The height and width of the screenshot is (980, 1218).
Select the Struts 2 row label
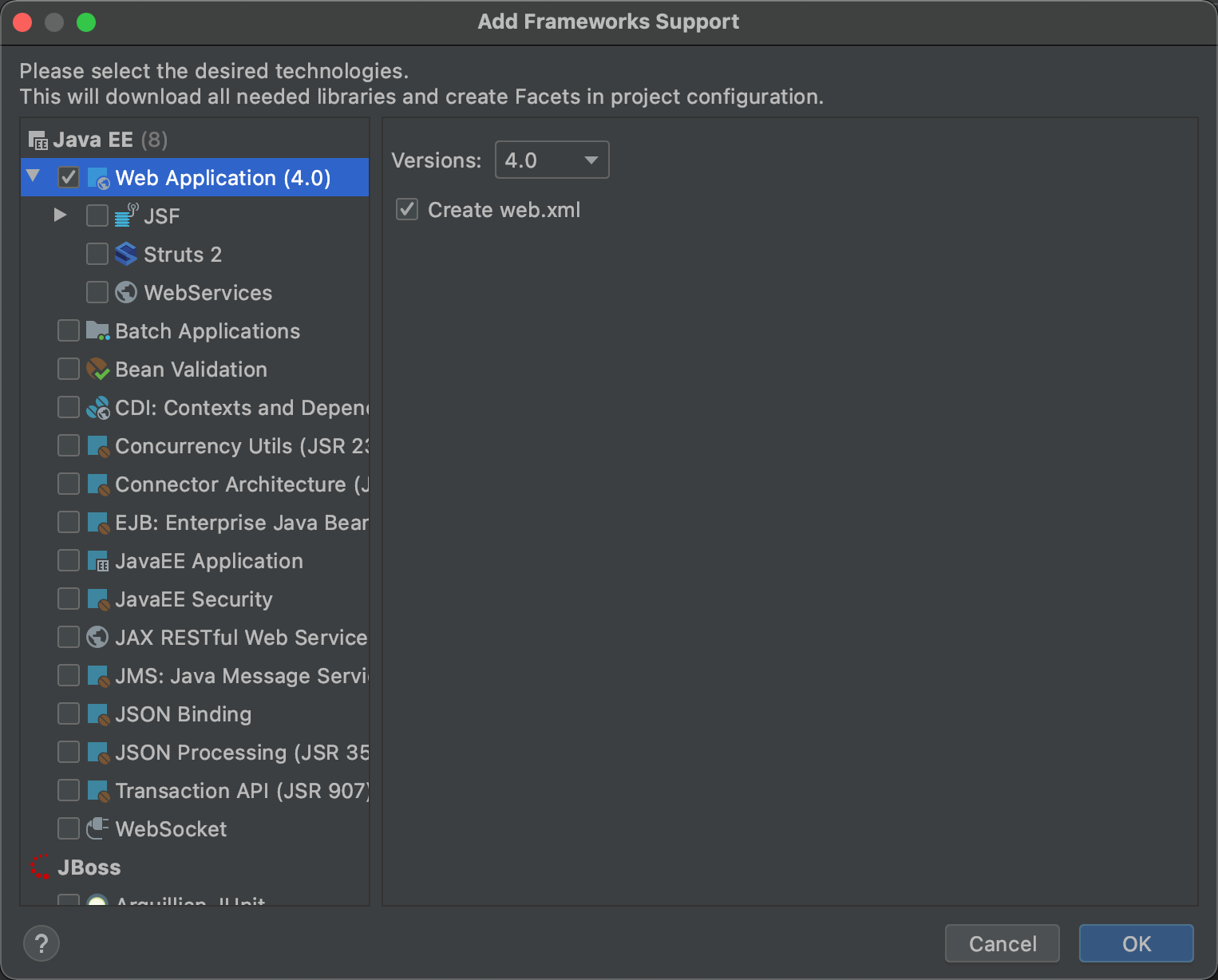pos(183,255)
